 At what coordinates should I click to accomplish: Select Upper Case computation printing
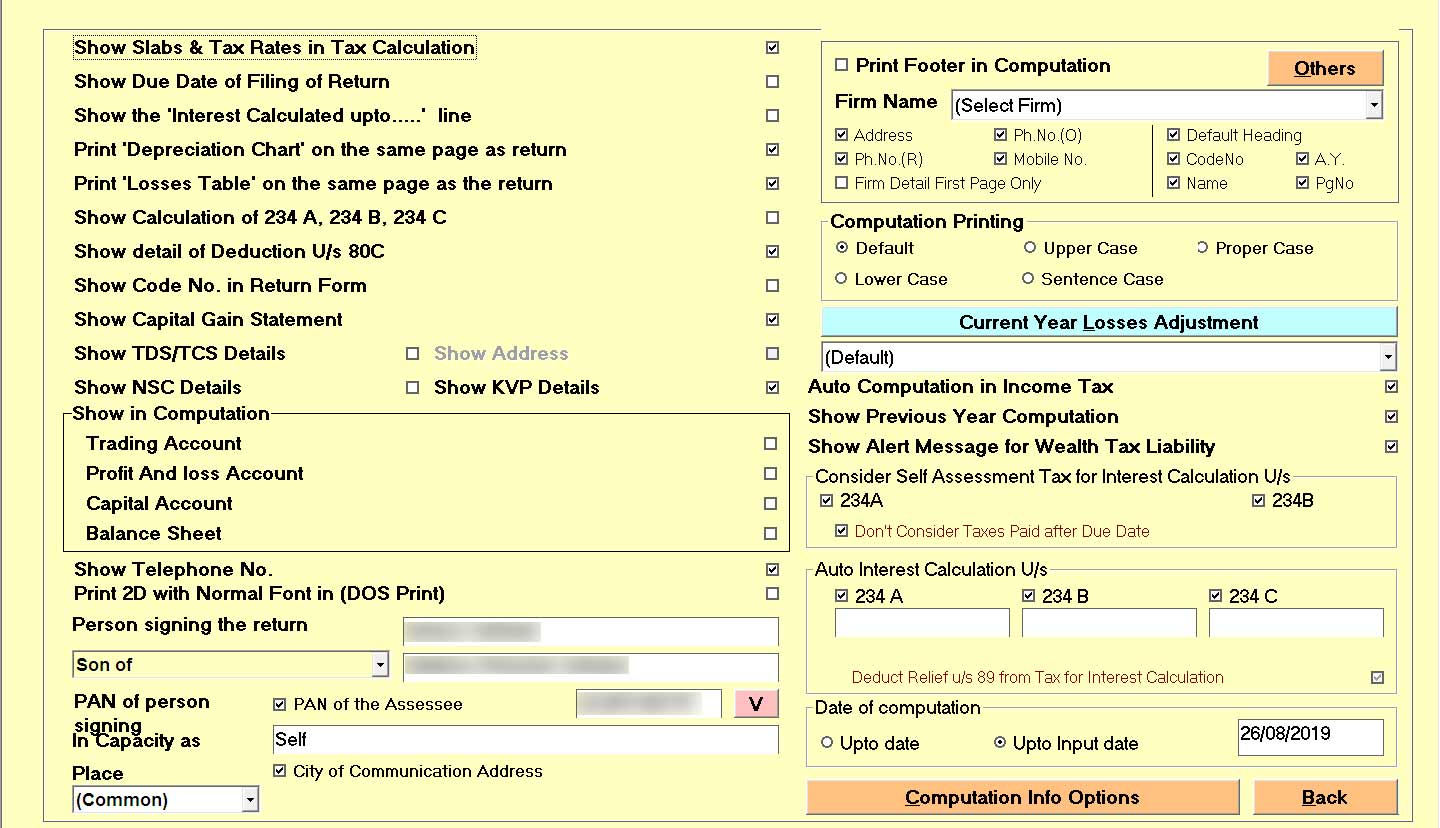1030,248
